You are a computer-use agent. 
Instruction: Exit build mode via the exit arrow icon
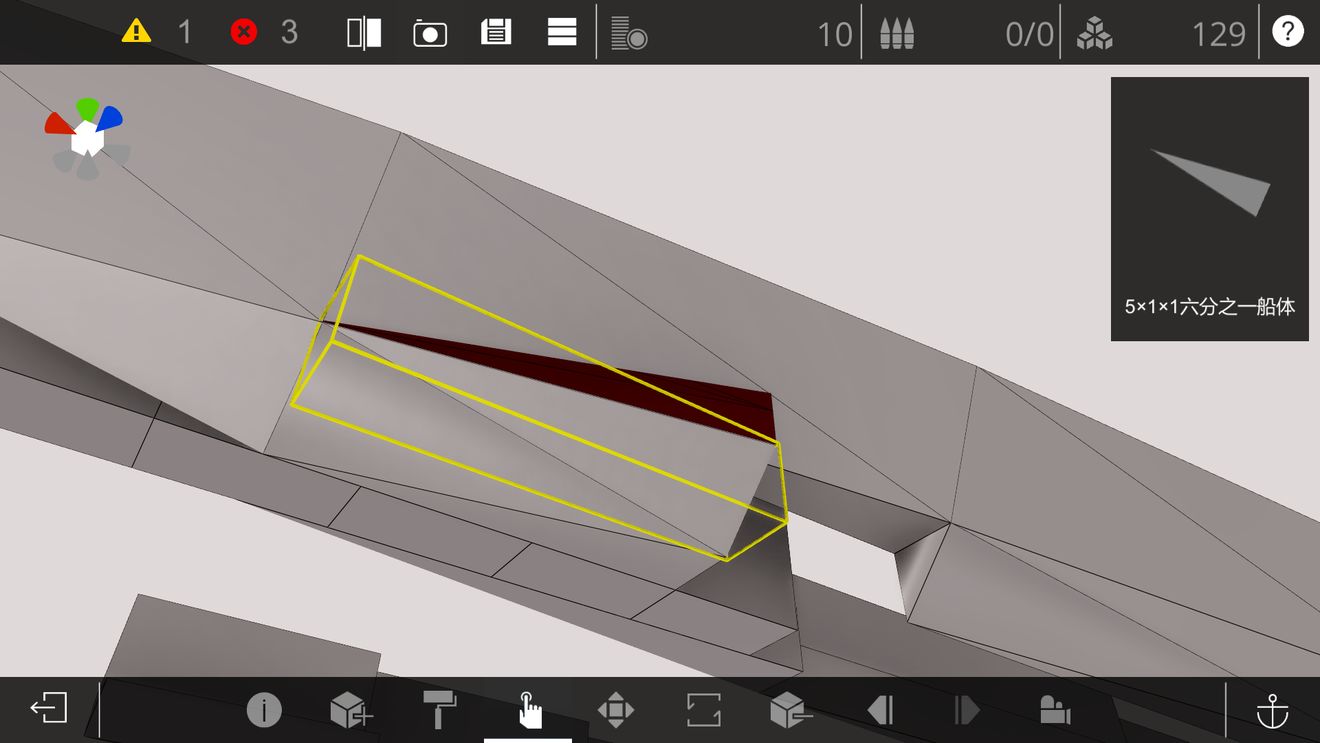click(x=48, y=709)
